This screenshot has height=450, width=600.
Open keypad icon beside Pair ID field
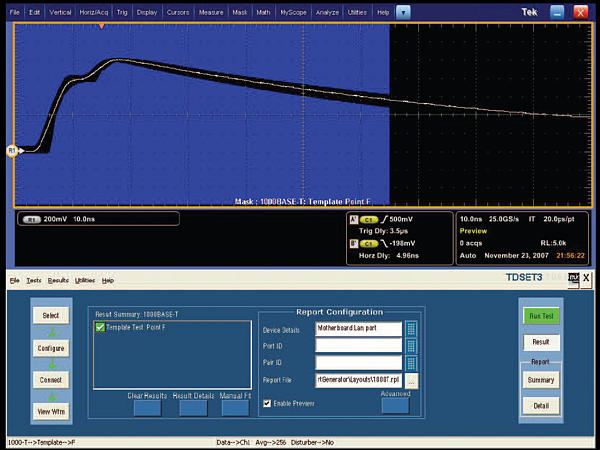coord(411,363)
